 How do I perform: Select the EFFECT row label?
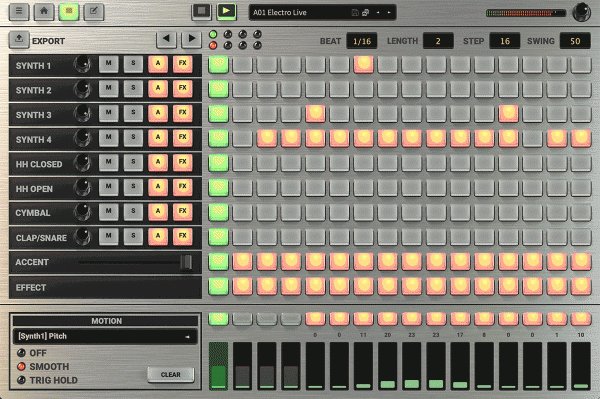(31, 288)
